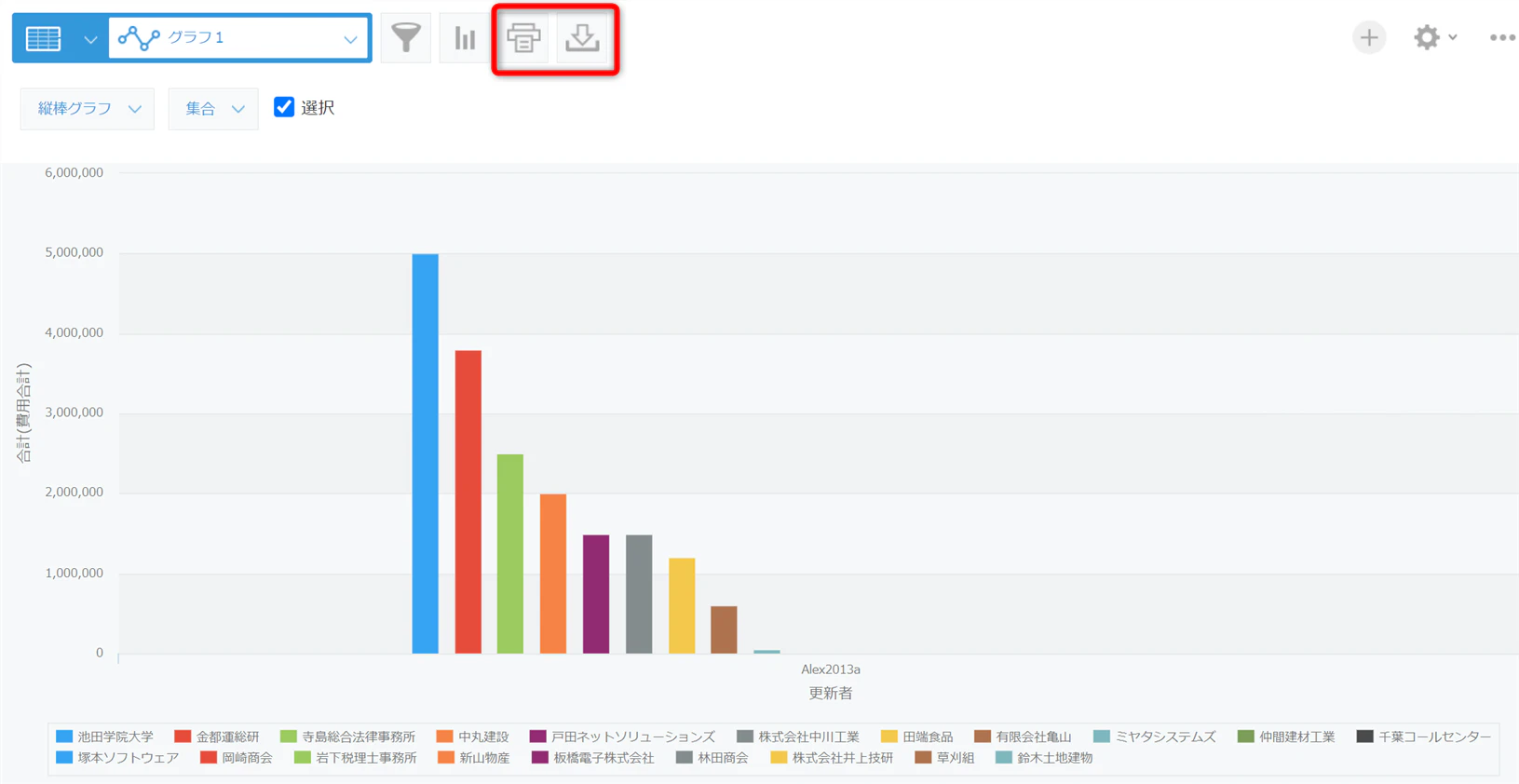1519x784 pixels.
Task: Open the グラフ1 graph selector dropdown
Action: pos(239,38)
